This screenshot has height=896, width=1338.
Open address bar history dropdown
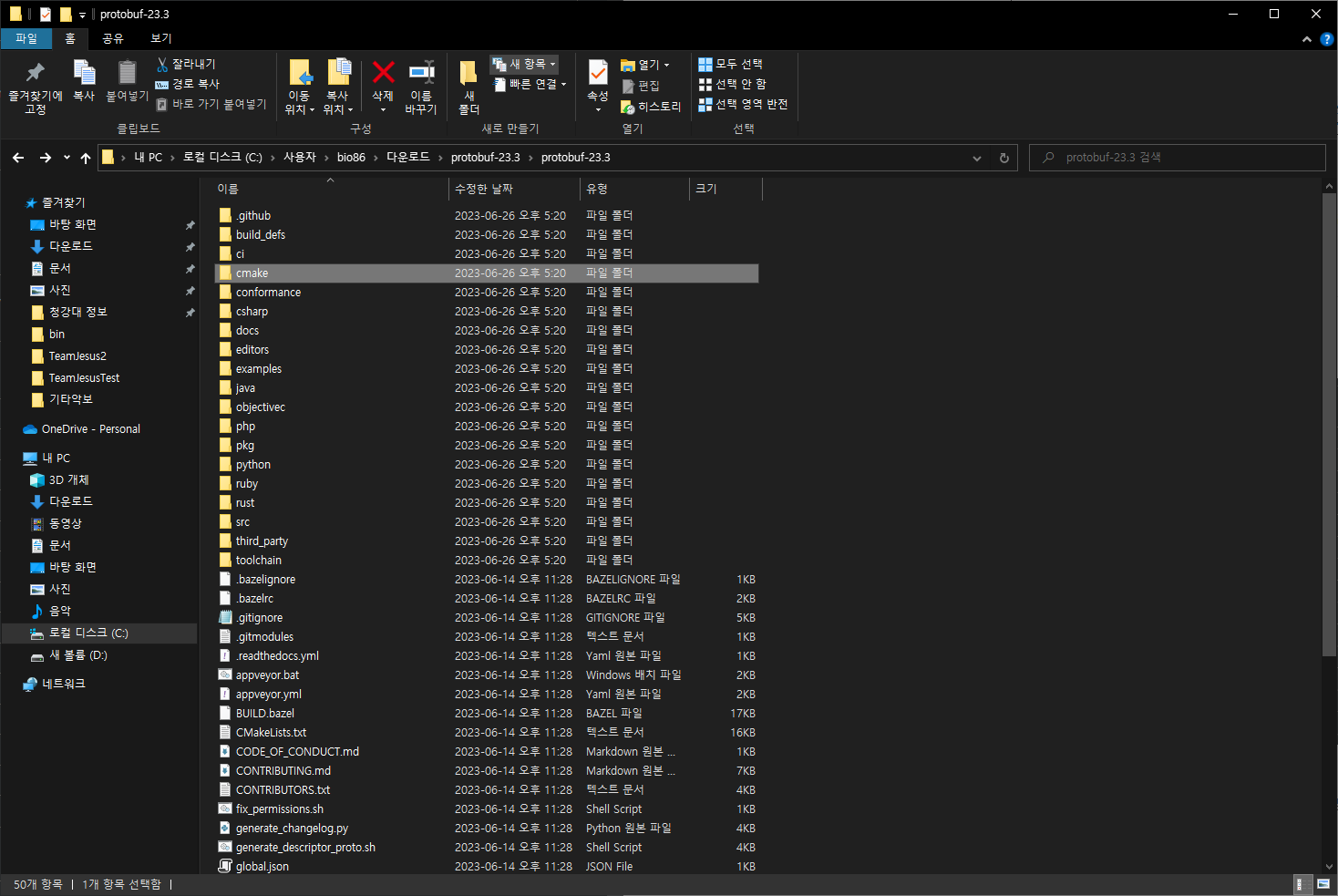pyautogui.click(x=977, y=158)
